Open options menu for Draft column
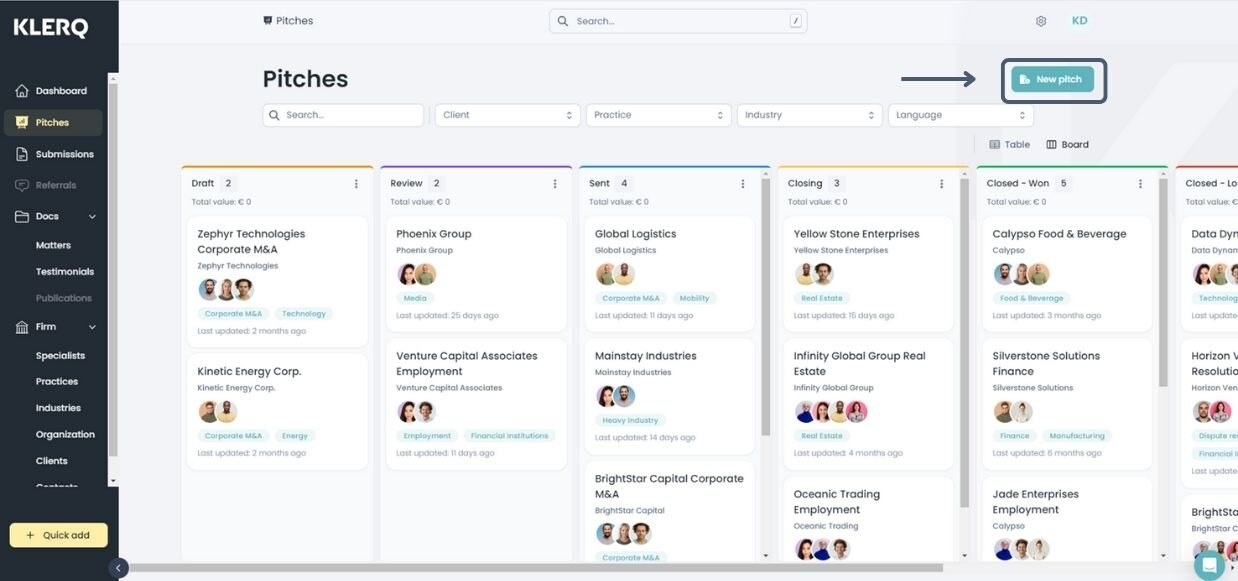The height and width of the screenshot is (581, 1238). (356, 184)
